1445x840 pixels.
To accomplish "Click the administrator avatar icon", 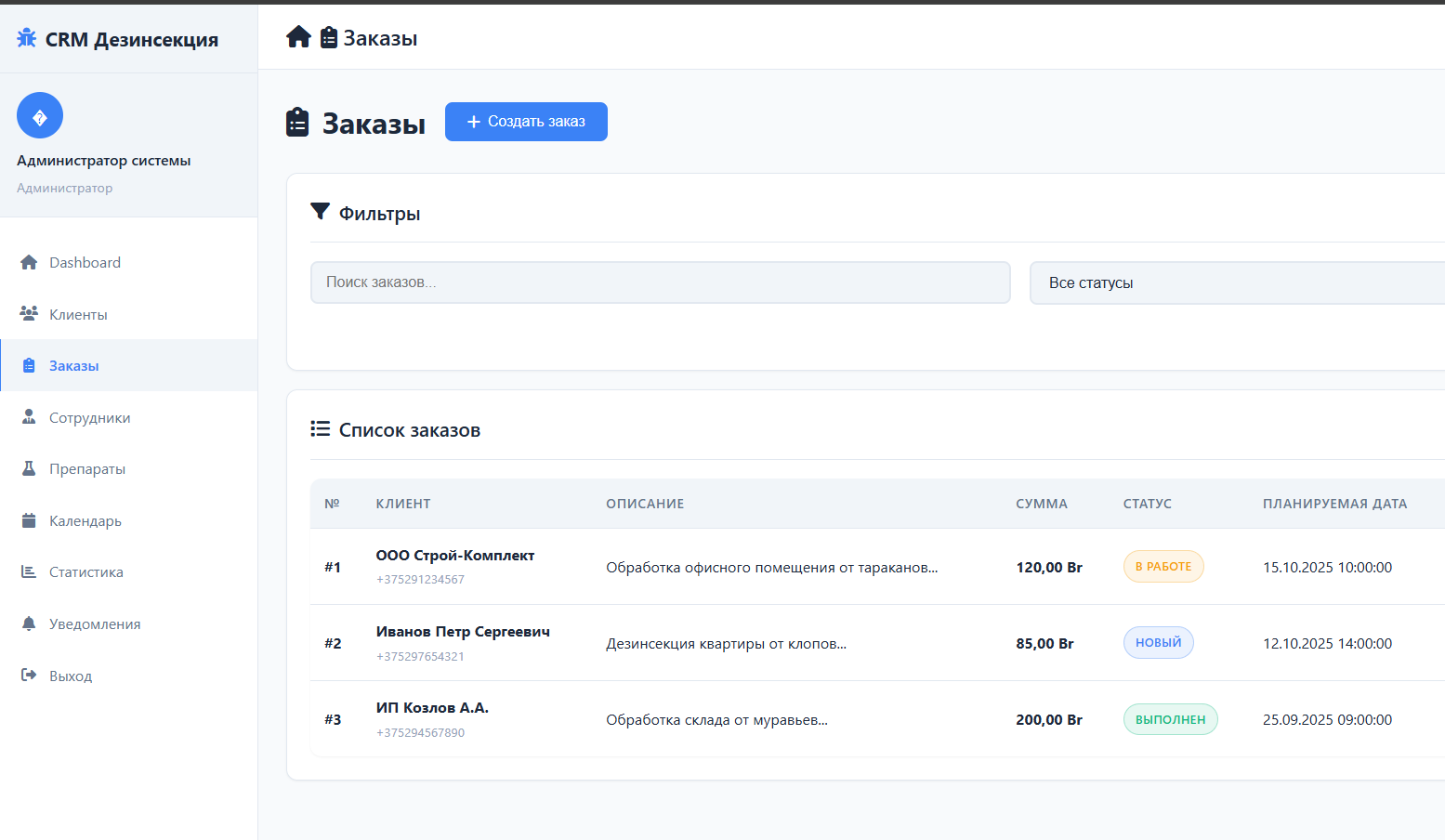I will [40, 116].
